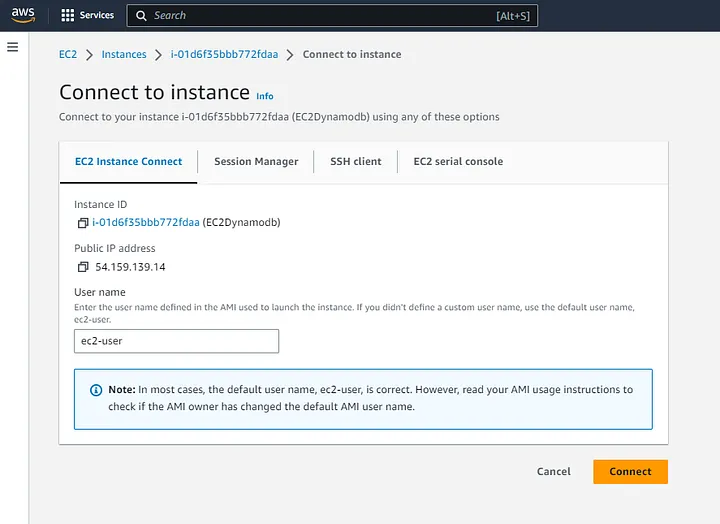Image resolution: width=720 pixels, height=524 pixels.
Task: Copy the instance ID using copy icon
Action: coord(83,223)
